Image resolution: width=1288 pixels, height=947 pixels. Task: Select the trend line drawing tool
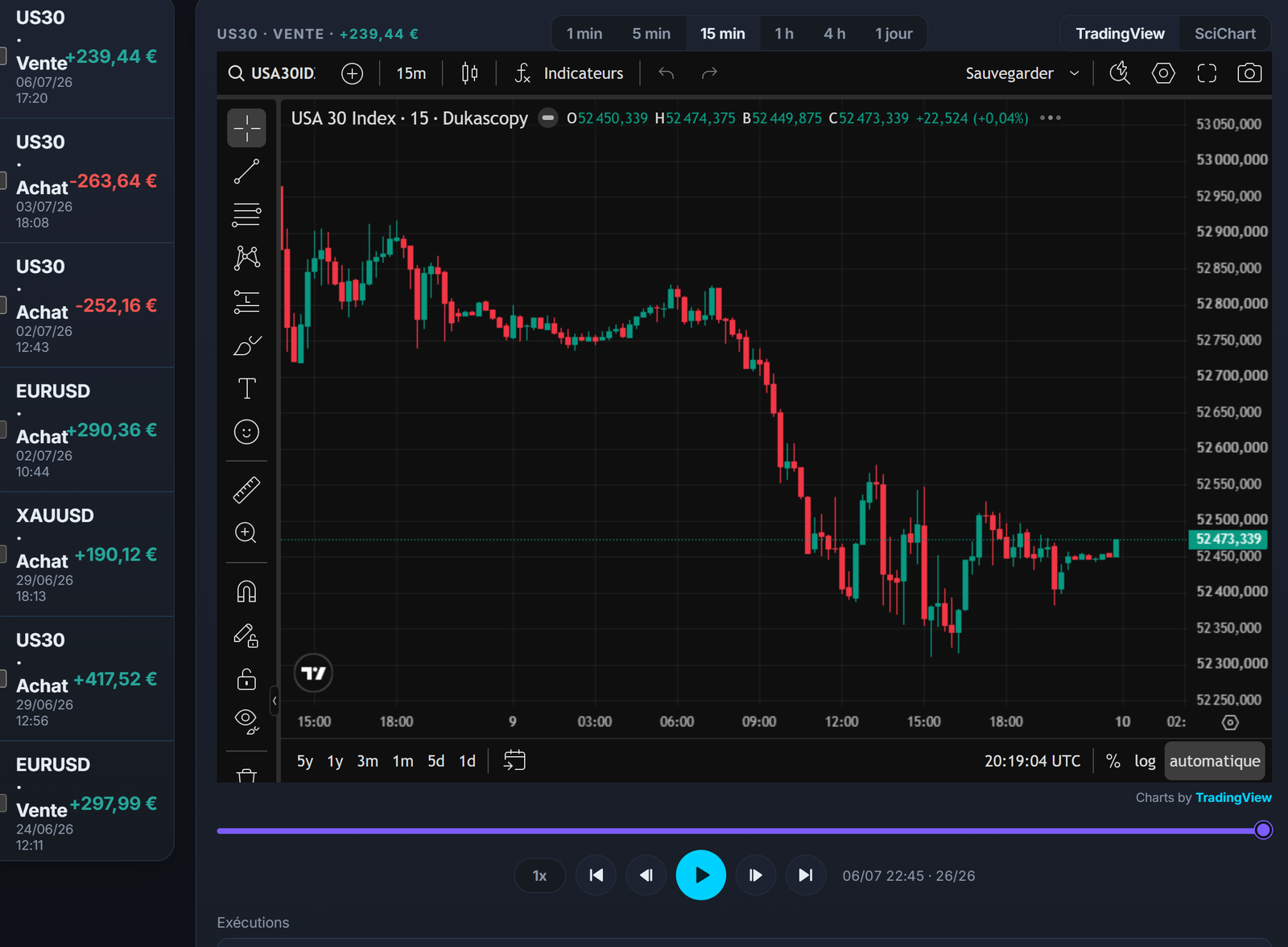pos(246,172)
